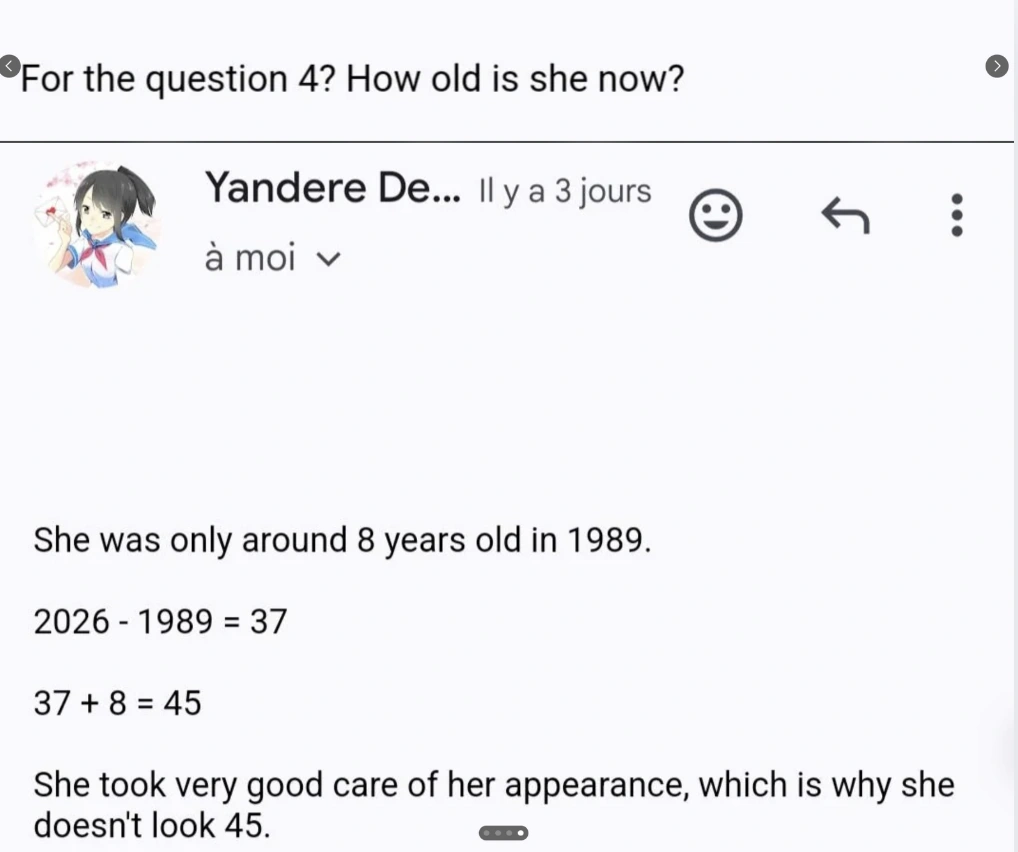The height and width of the screenshot is (852, 1018).
Task: Show recipients by clicking à moi text
Action: click(250, 257)
